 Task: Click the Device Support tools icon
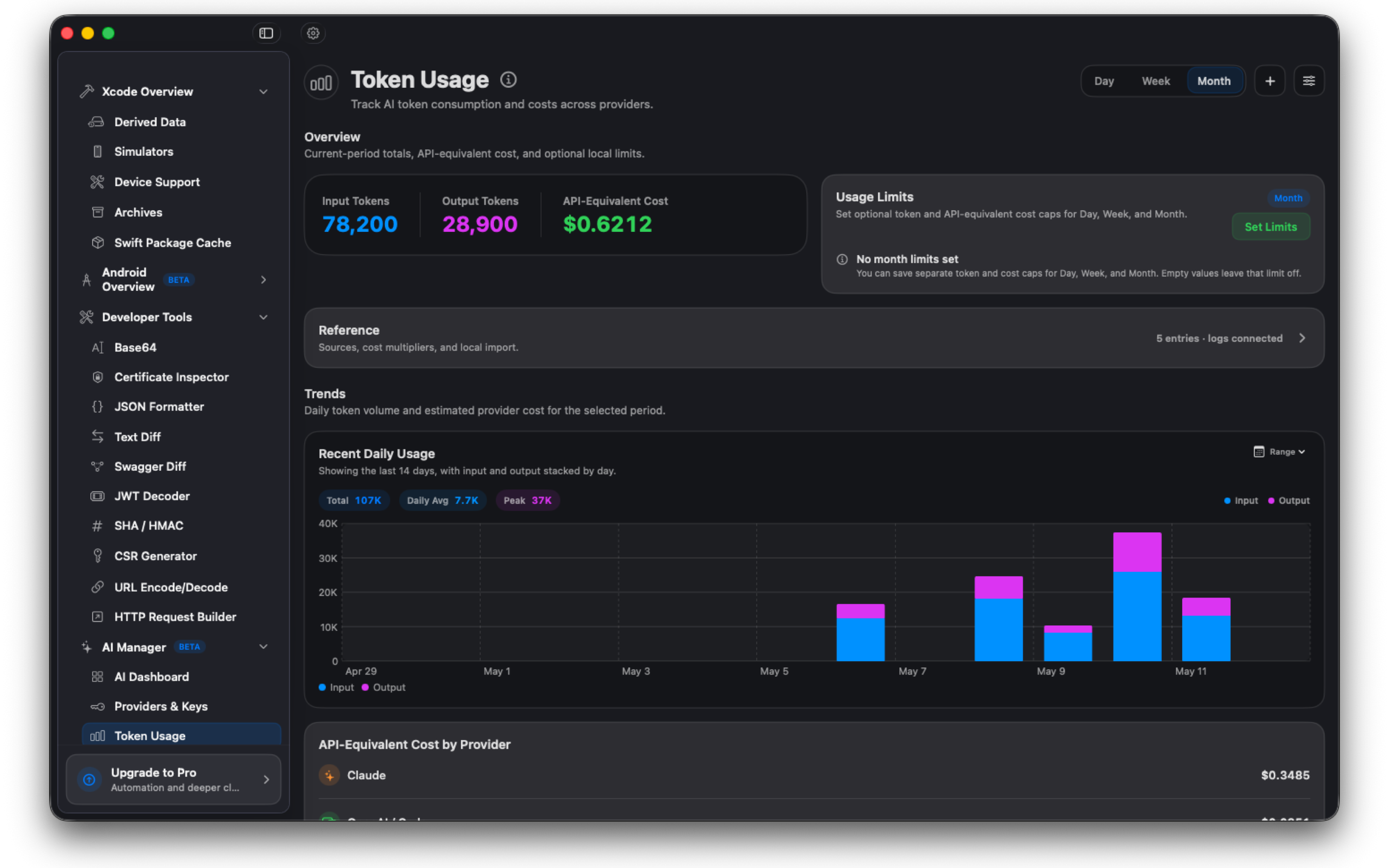pyautogui.click(x=97, y=182)
